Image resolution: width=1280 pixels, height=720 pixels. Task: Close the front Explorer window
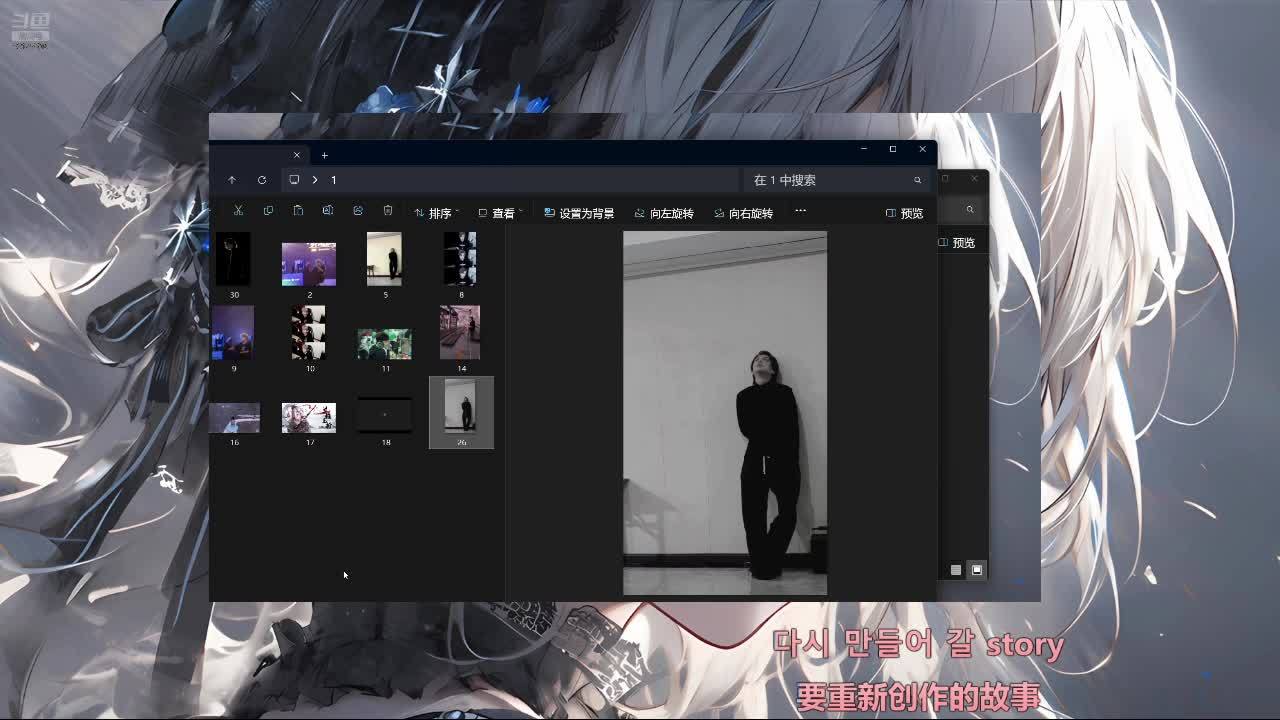click(922, 149)
